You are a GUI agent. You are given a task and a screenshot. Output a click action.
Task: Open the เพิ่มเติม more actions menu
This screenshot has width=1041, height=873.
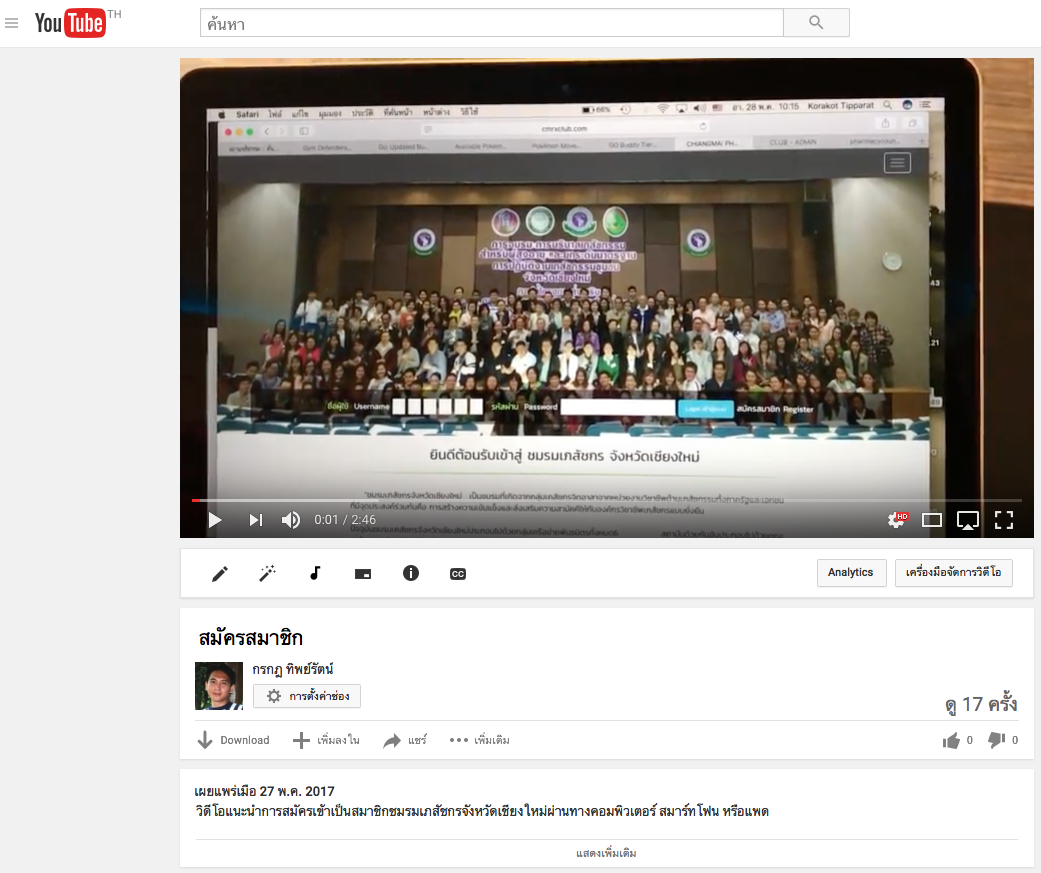tap(479, 740)
